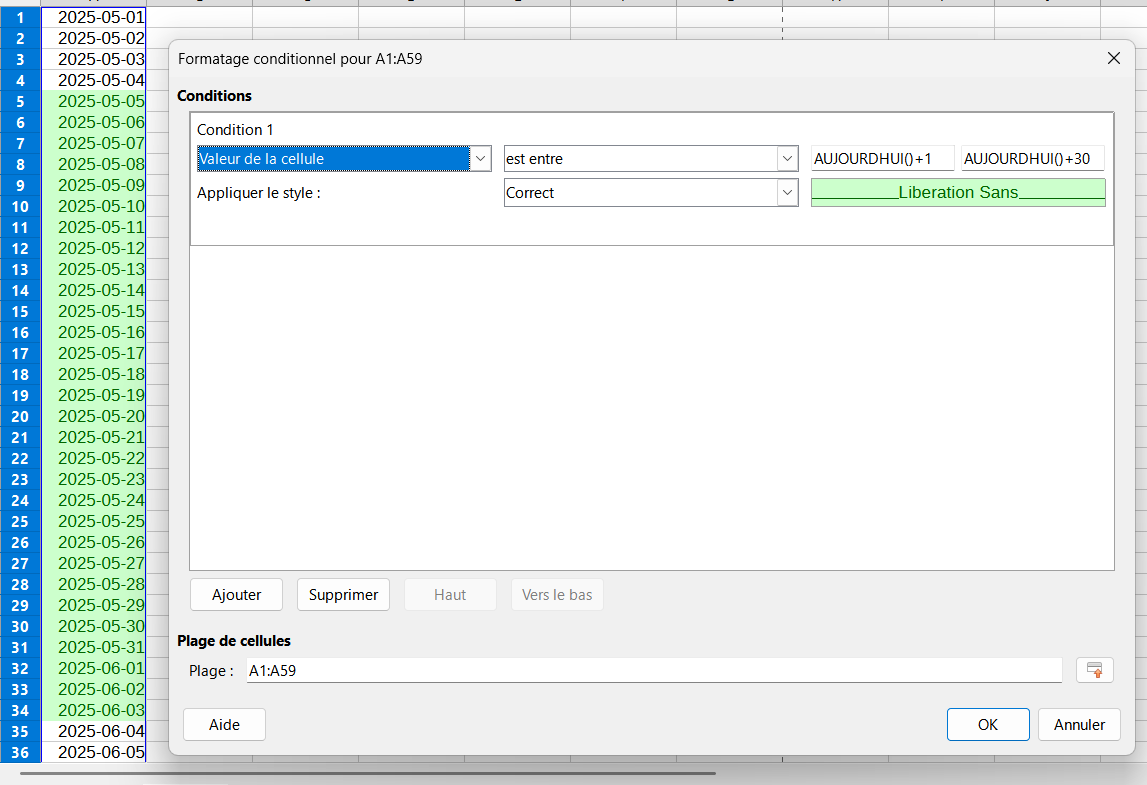Select cell with date 2025-05-10
The height and width of the screenshot is (785, 1147).
(x=94, y=206)
